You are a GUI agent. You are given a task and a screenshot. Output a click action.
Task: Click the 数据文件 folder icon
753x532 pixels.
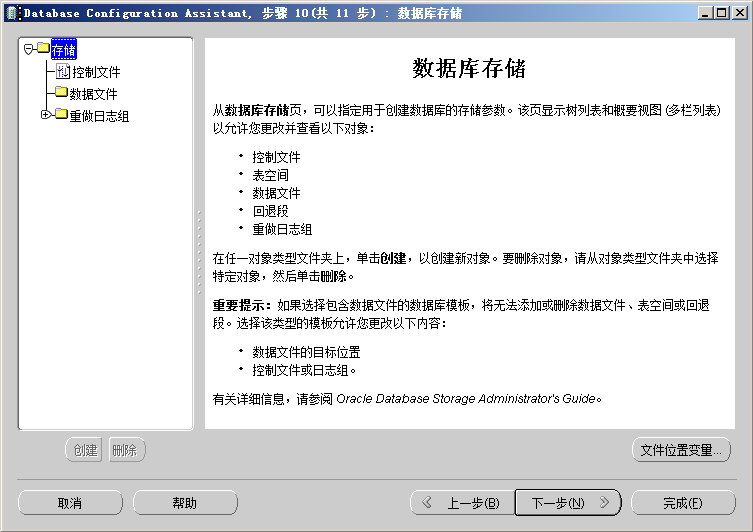(x=61, y=92)
